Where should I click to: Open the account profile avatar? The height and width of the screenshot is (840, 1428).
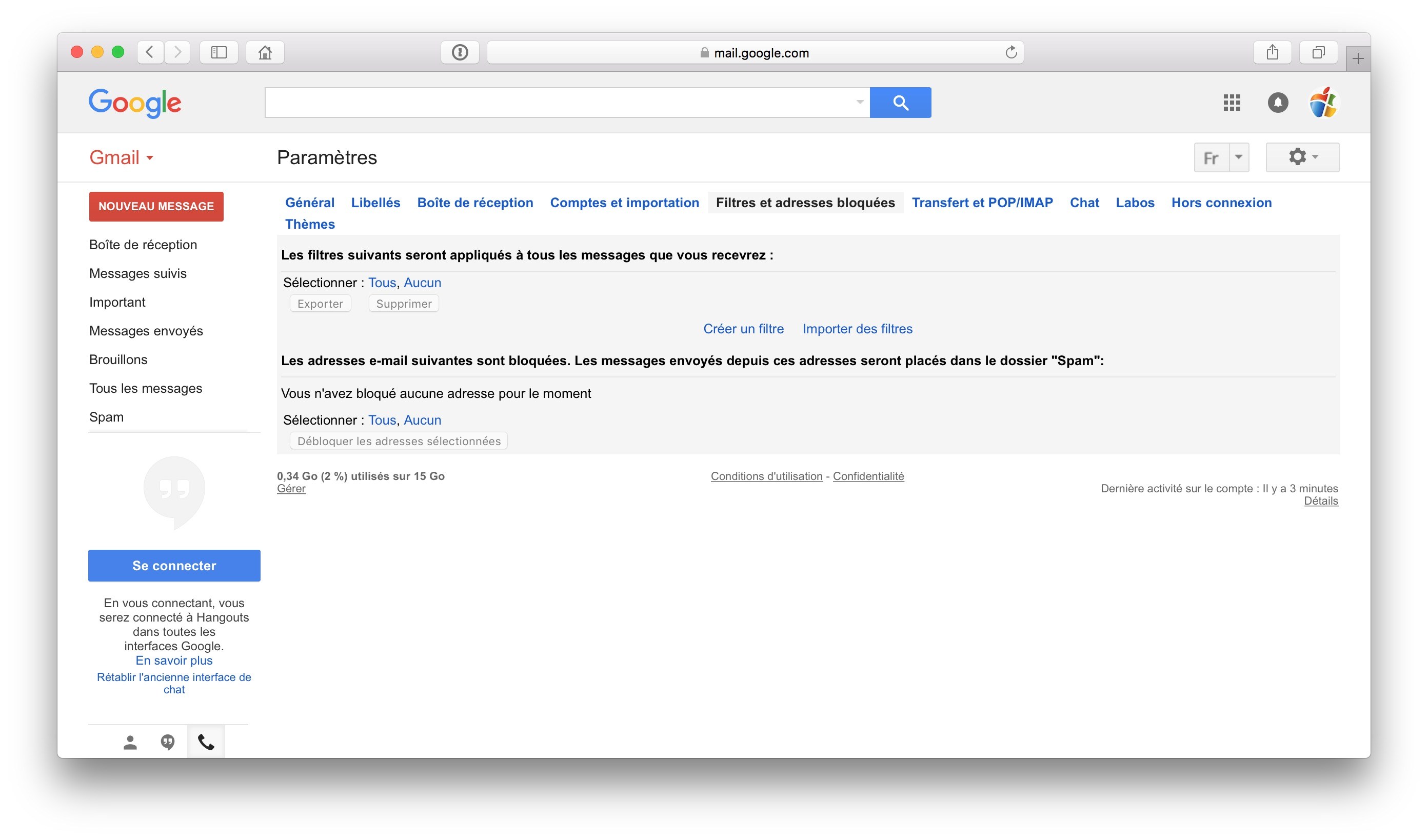[1323, 103]
